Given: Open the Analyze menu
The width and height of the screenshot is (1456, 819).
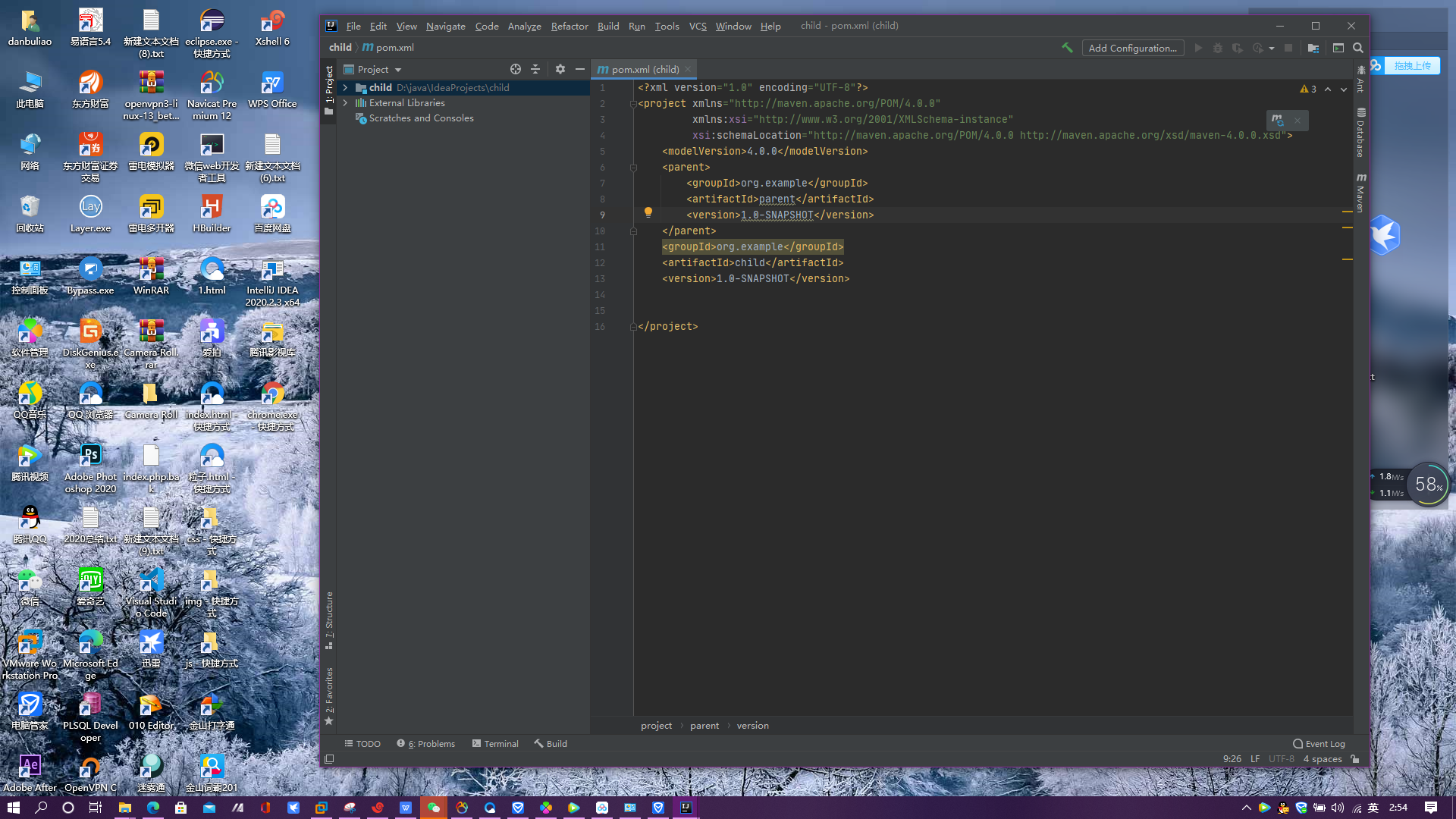Looking at the screenshot, I should click(x=525, y=26).
